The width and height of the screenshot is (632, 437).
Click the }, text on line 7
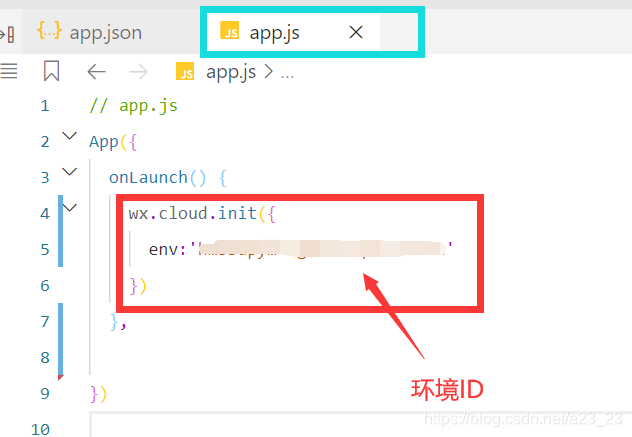tap(118, 323)
